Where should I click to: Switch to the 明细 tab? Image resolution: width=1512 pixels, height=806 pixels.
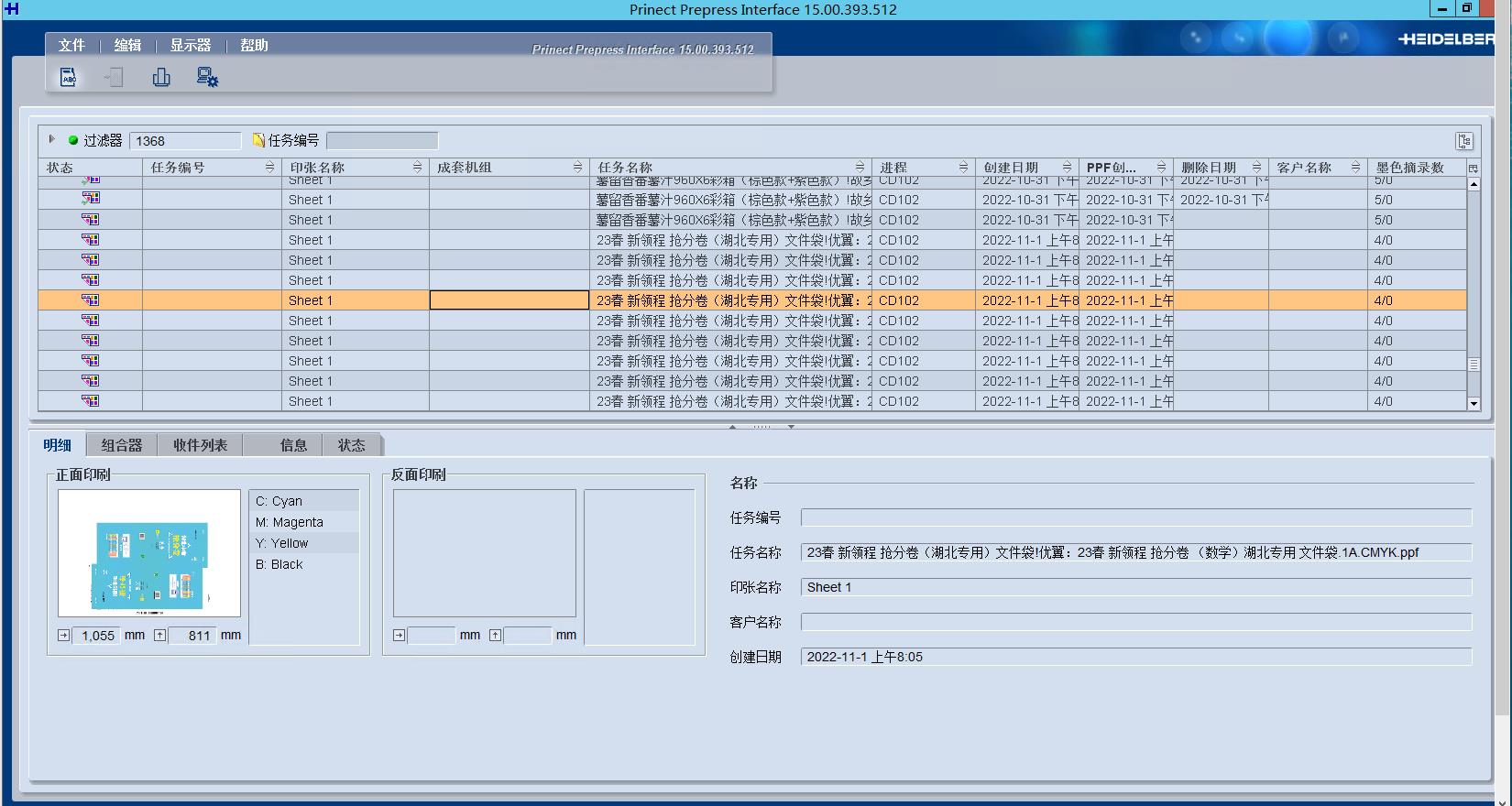(x=57, y=445)
